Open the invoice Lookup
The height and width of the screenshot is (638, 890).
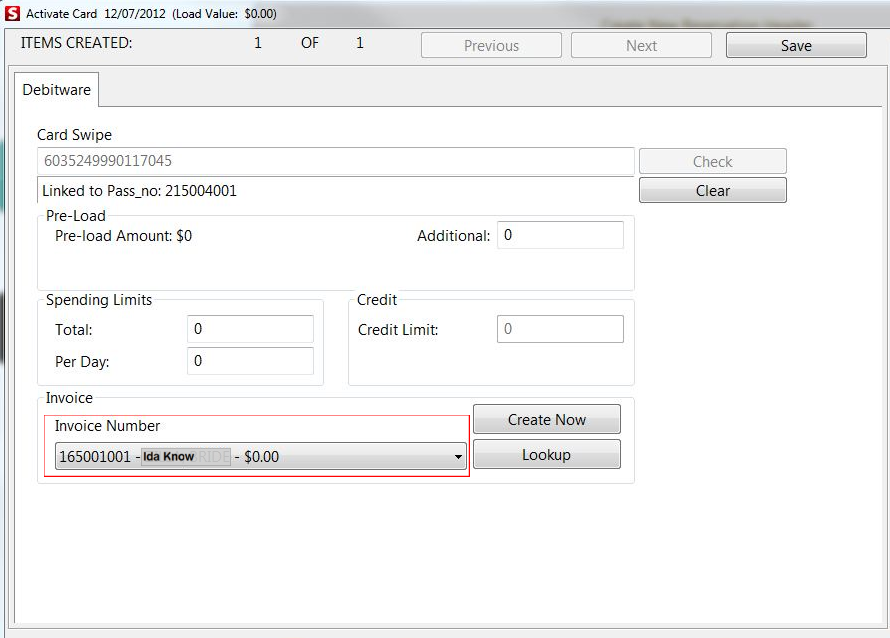coord(546,454)
